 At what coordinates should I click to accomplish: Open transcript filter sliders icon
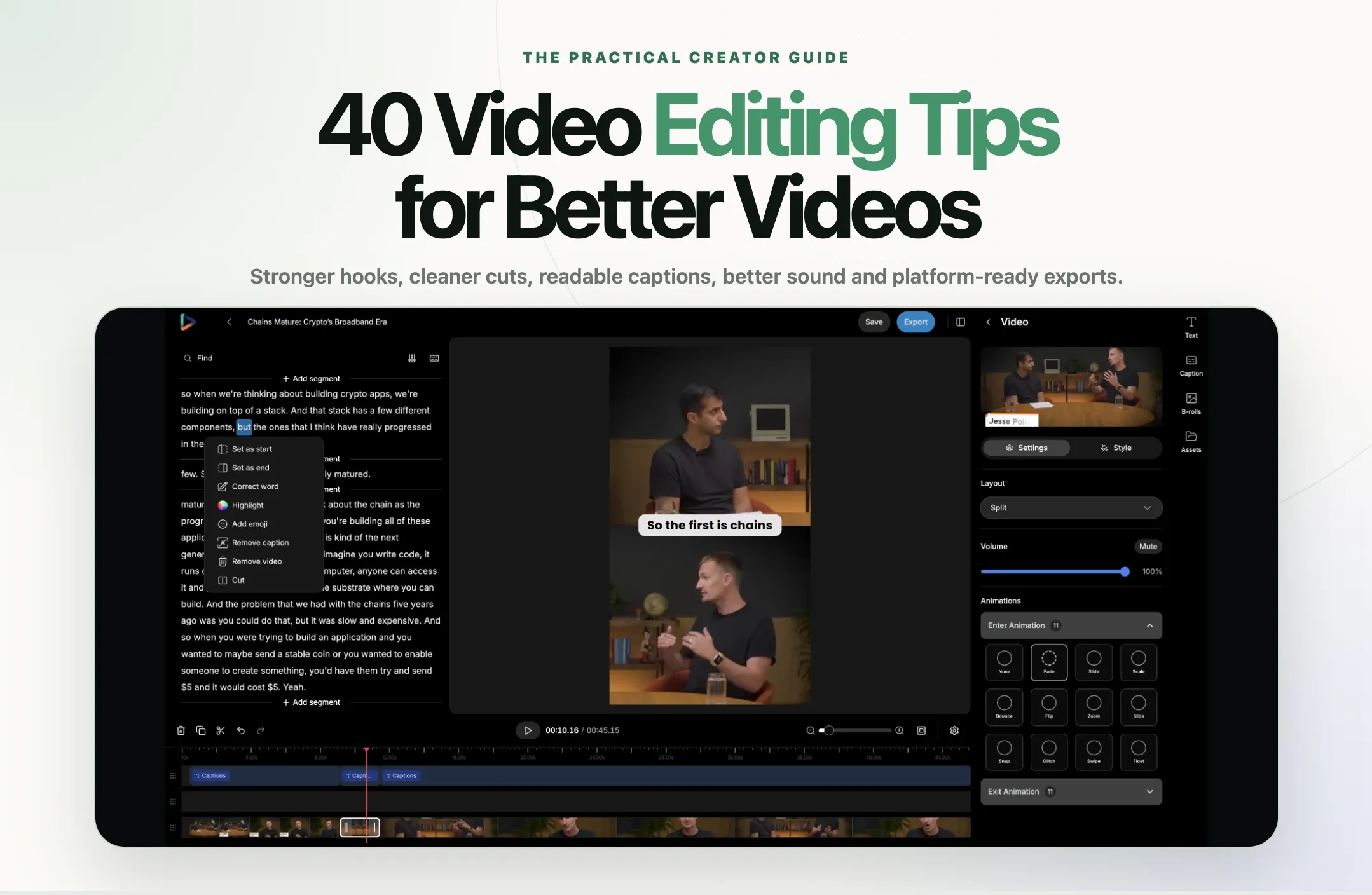(412, 359)
